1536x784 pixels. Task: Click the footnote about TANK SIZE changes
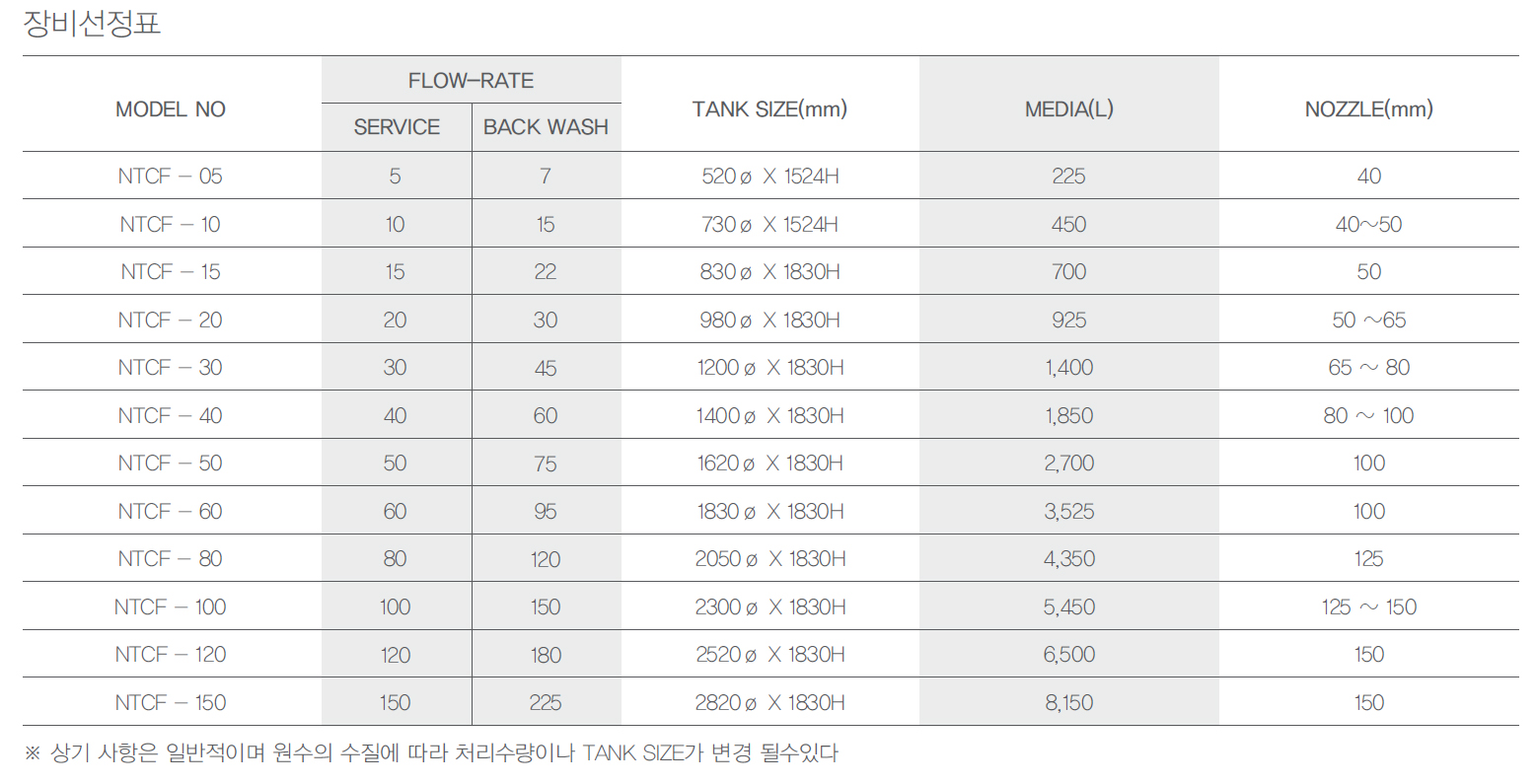[x=431, y=753]
